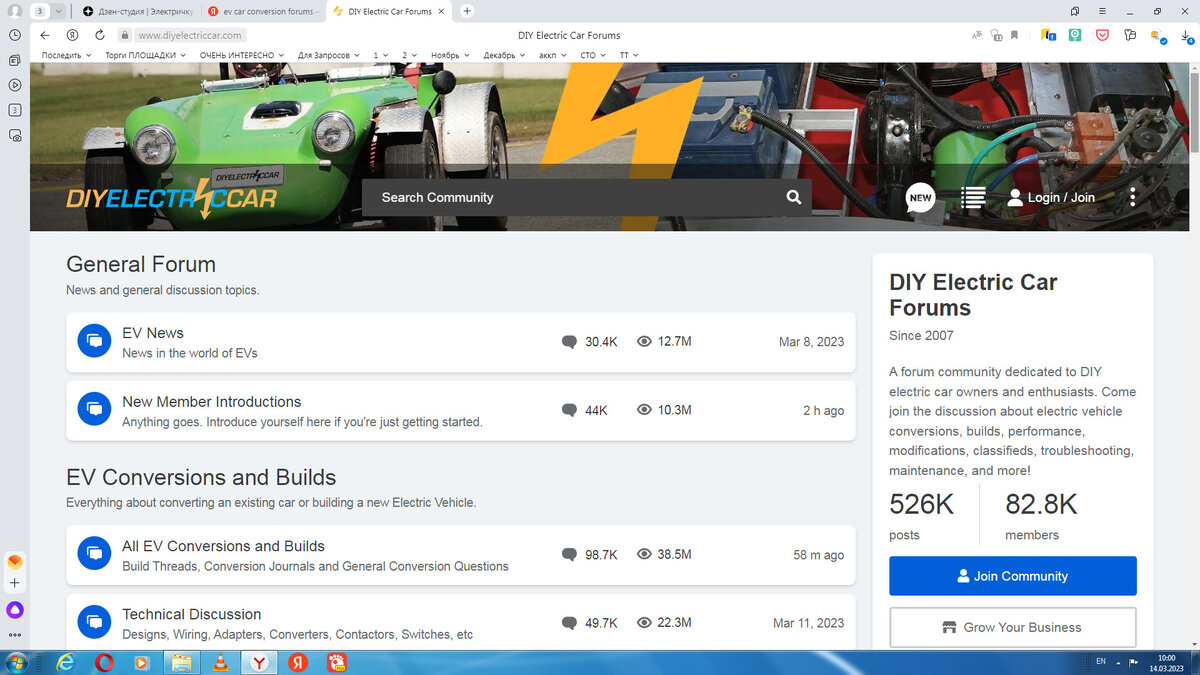The image size is (1200, 675).
Task: Open the extensions puzzle icon in toolbar
Action: pos(1130,35)
